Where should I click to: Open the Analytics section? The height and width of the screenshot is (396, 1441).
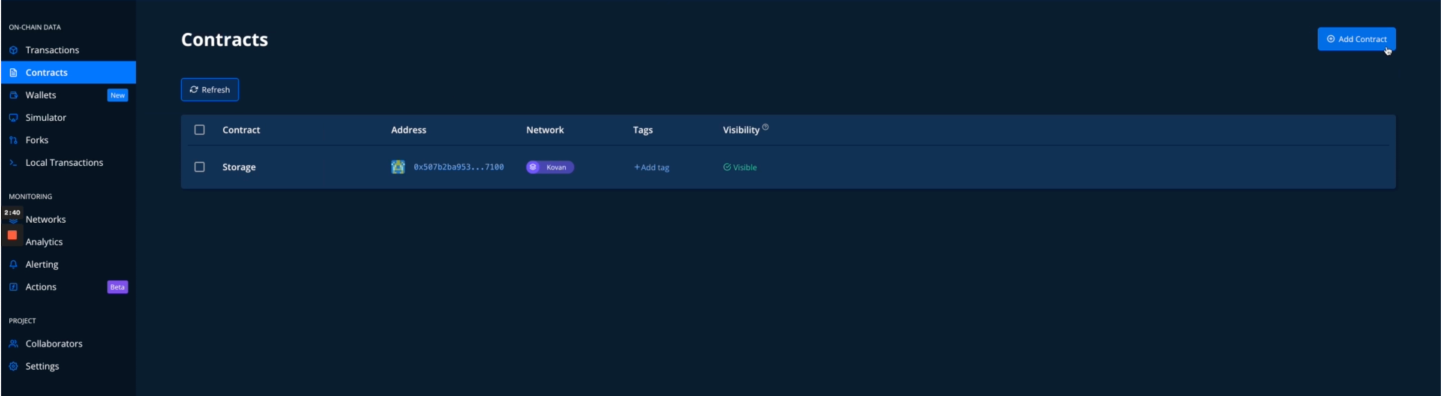click(44, 241)
